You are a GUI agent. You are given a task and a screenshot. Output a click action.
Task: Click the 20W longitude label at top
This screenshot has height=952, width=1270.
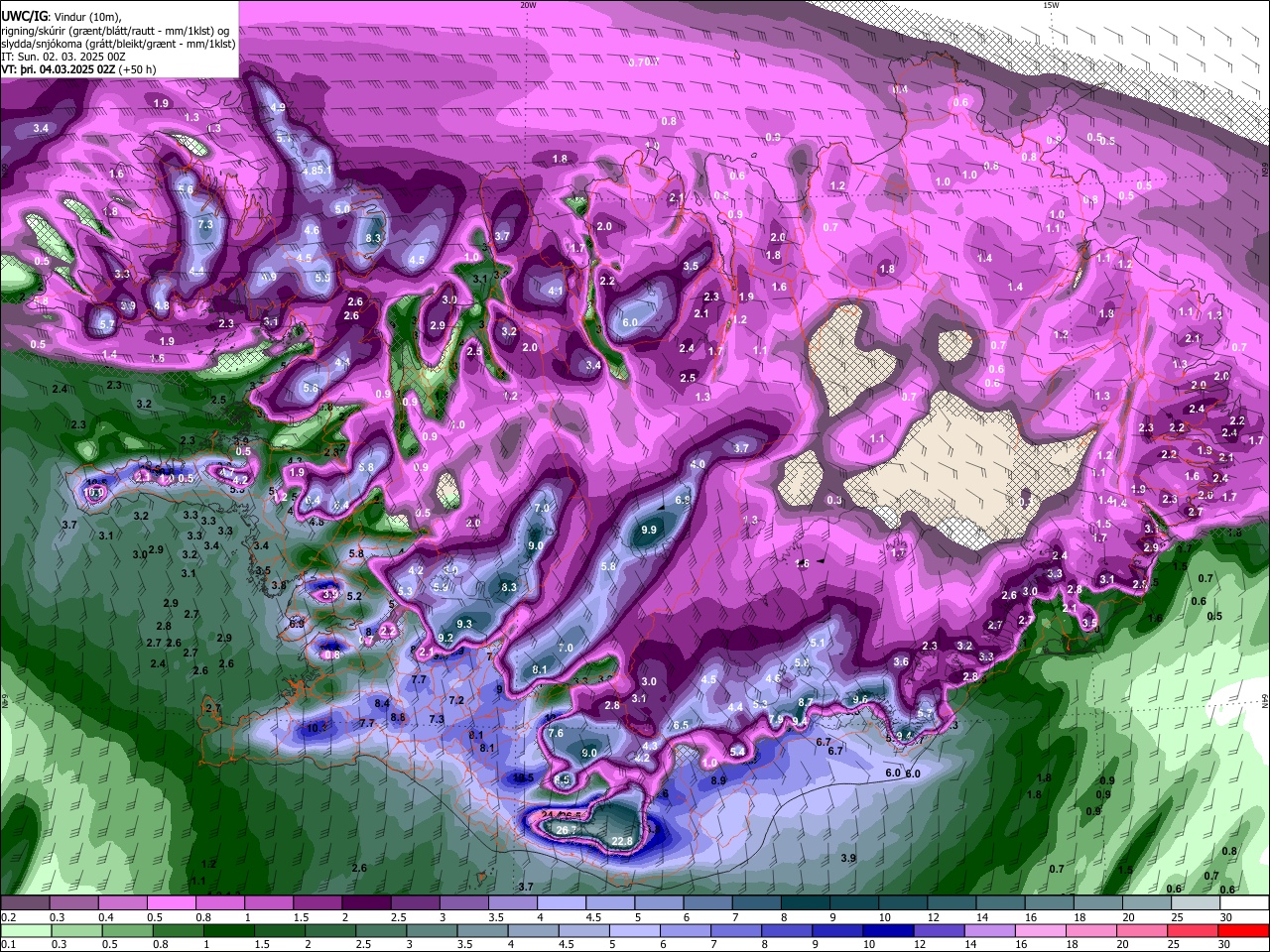pos(528,5)
